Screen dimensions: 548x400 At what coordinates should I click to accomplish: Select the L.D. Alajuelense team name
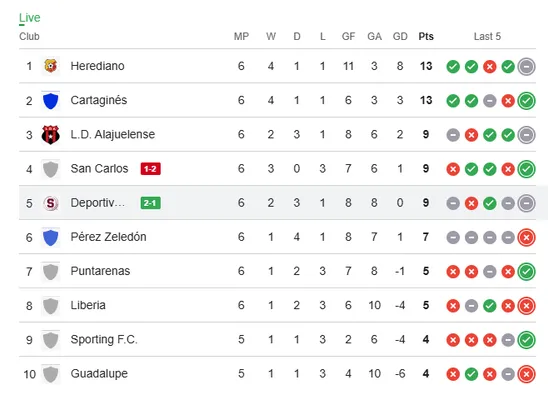[x=113, y=134]
